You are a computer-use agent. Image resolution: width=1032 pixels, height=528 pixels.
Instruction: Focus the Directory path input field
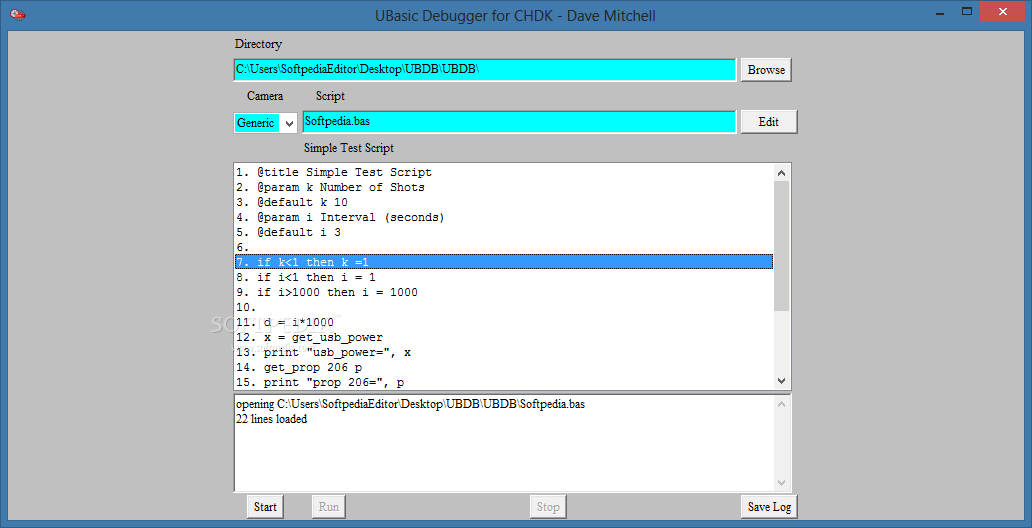485,70
